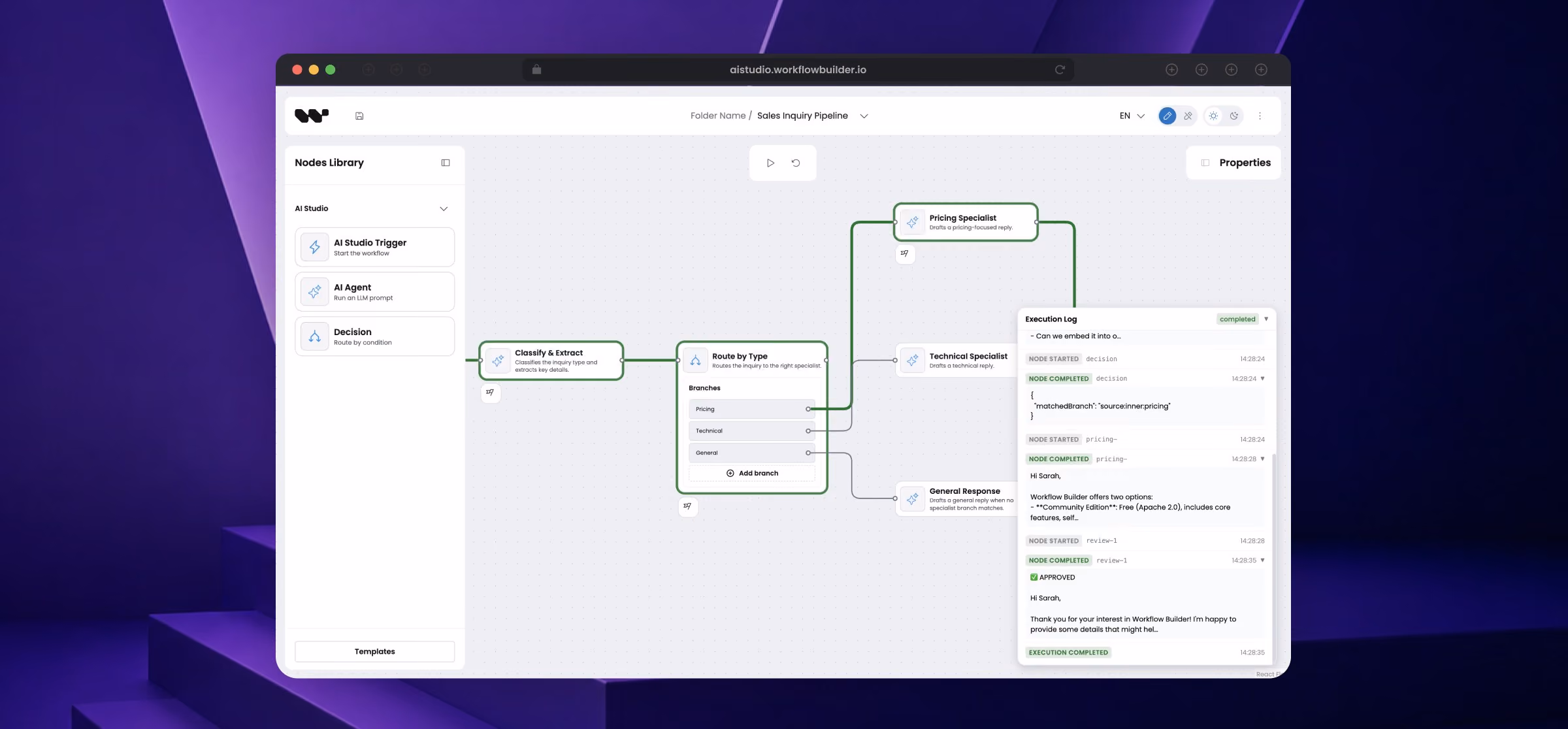Reload the browser page
Viewport: 1568px width, 729px height.
(x=1060, y=70)
